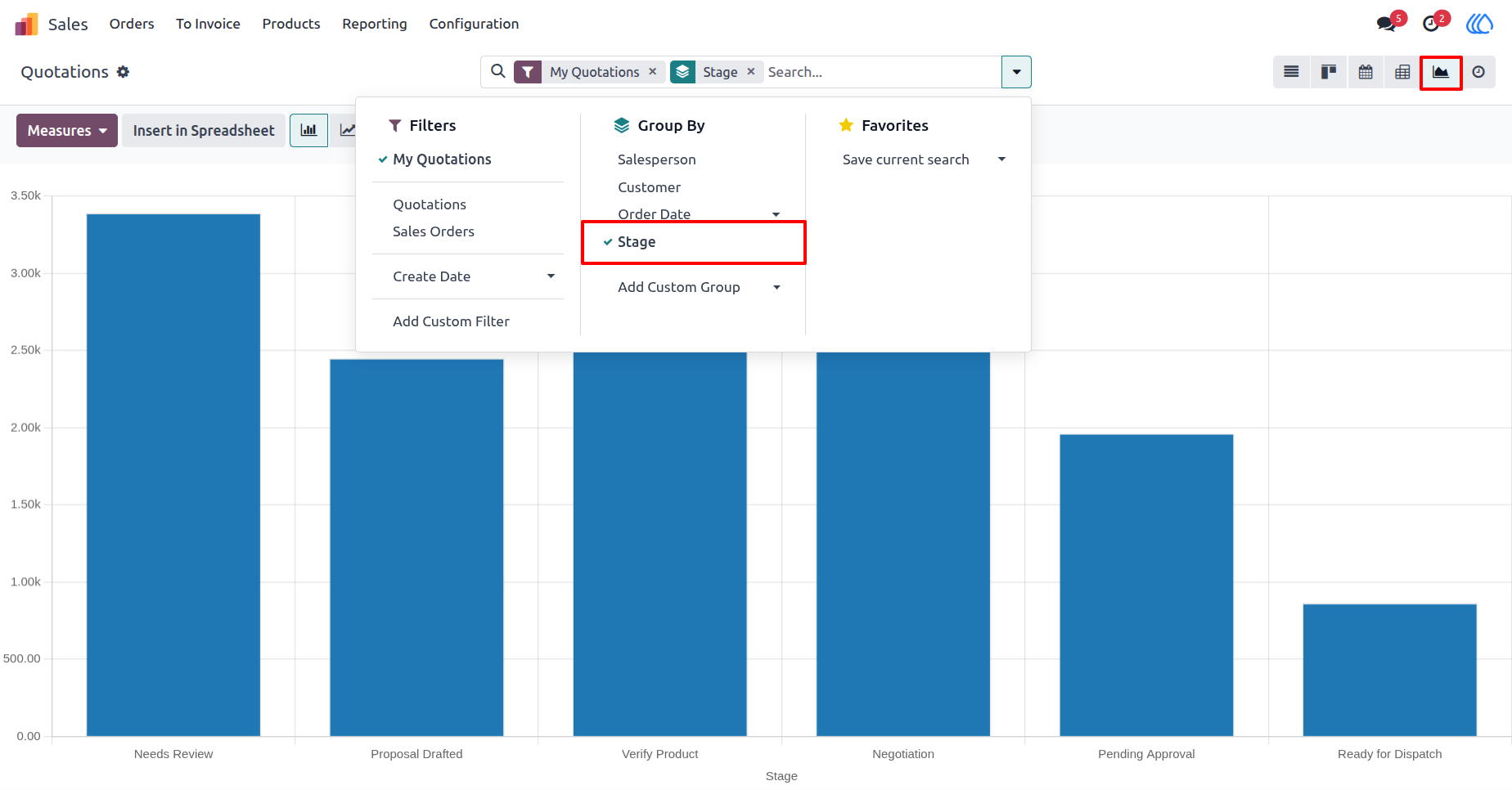Screen dimensions: 1512x790
Task: Focus the Search input field
Action: point(882,72)
